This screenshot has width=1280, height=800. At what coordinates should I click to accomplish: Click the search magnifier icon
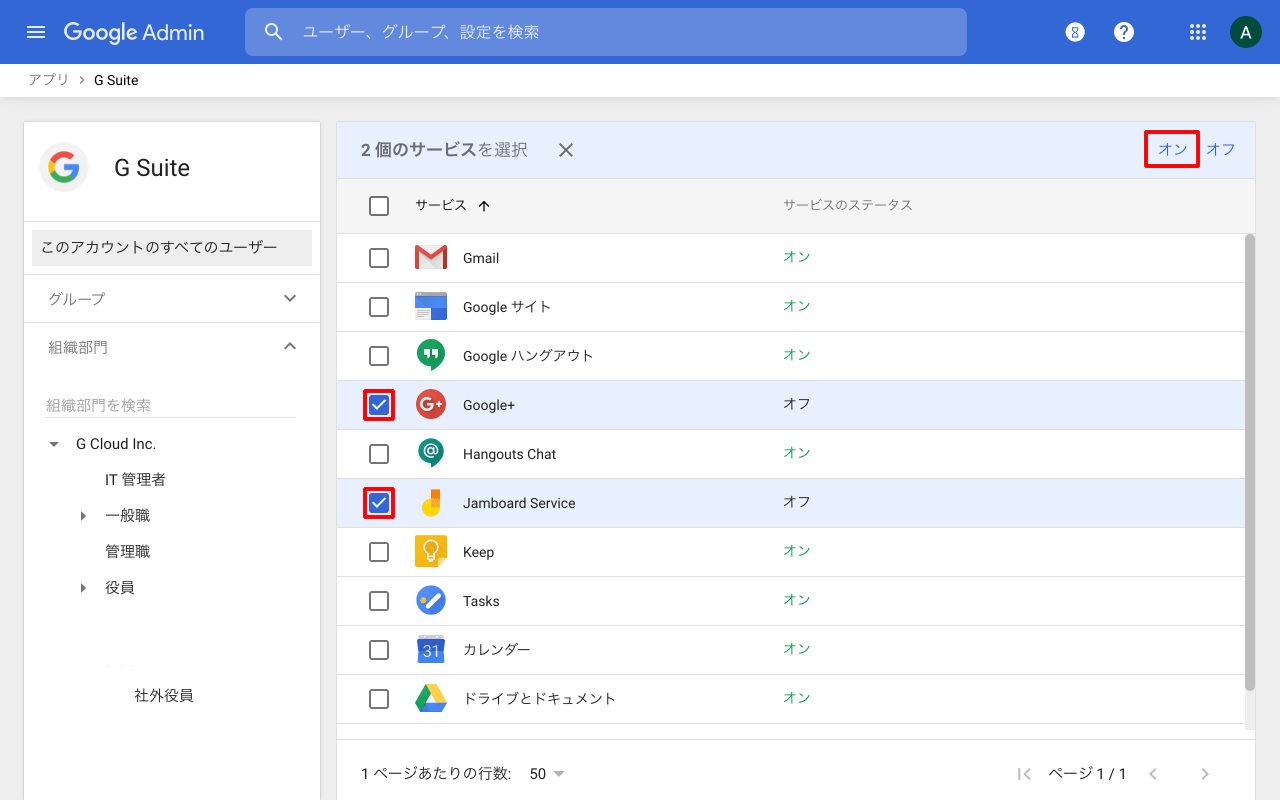click(x=274, y=32)
